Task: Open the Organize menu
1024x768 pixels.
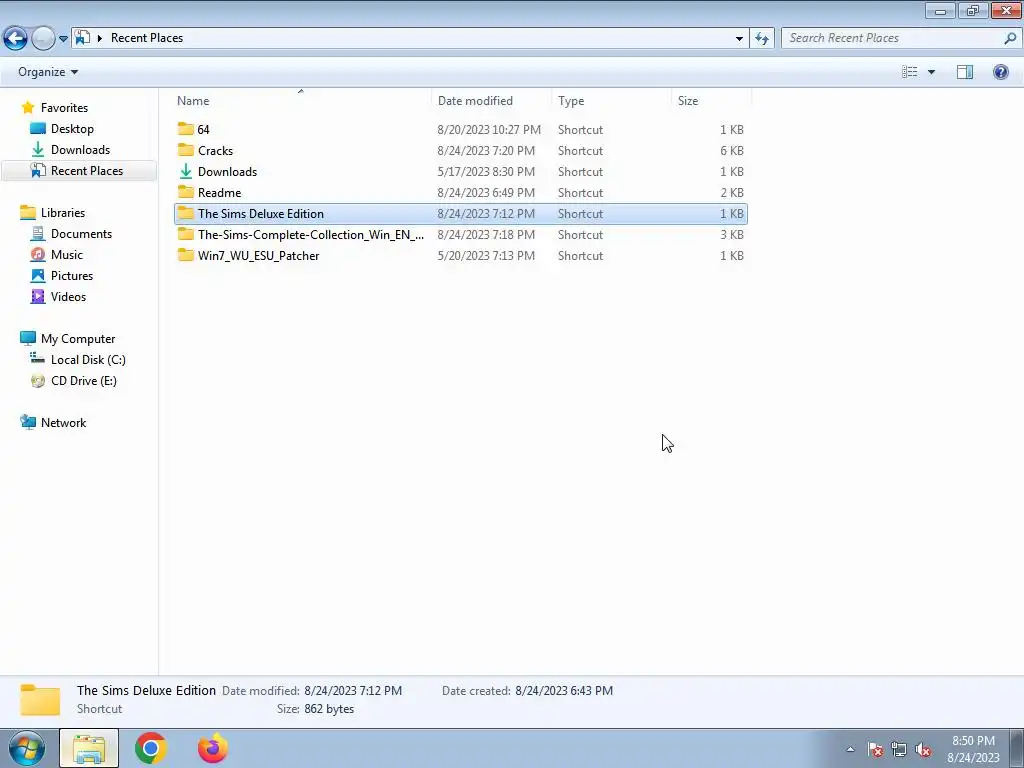Action: (48, 72)
